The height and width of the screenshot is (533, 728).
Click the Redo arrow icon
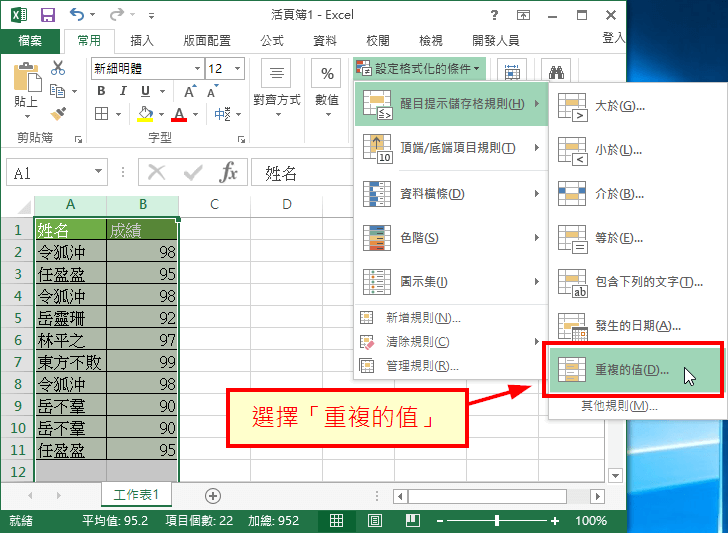116,15
